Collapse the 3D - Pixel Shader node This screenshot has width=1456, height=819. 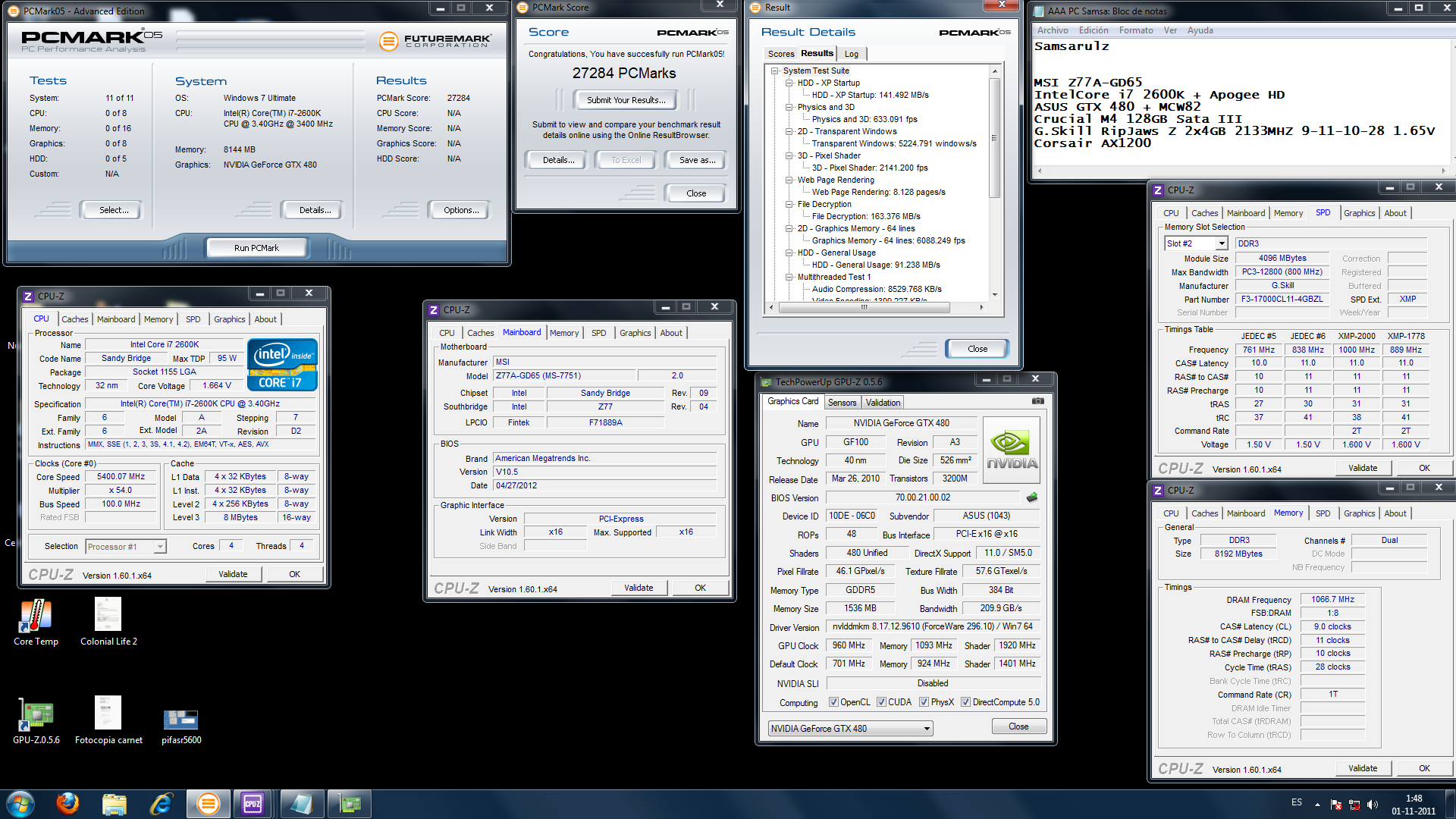pos(789,155)
